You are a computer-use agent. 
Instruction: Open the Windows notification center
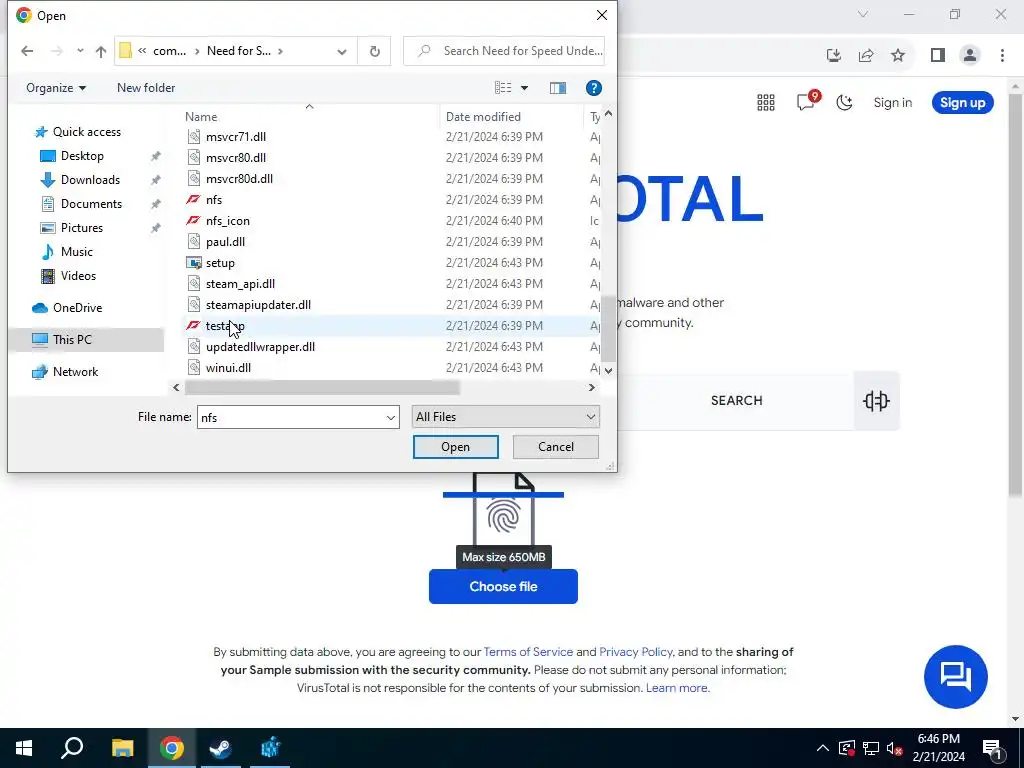992,748
